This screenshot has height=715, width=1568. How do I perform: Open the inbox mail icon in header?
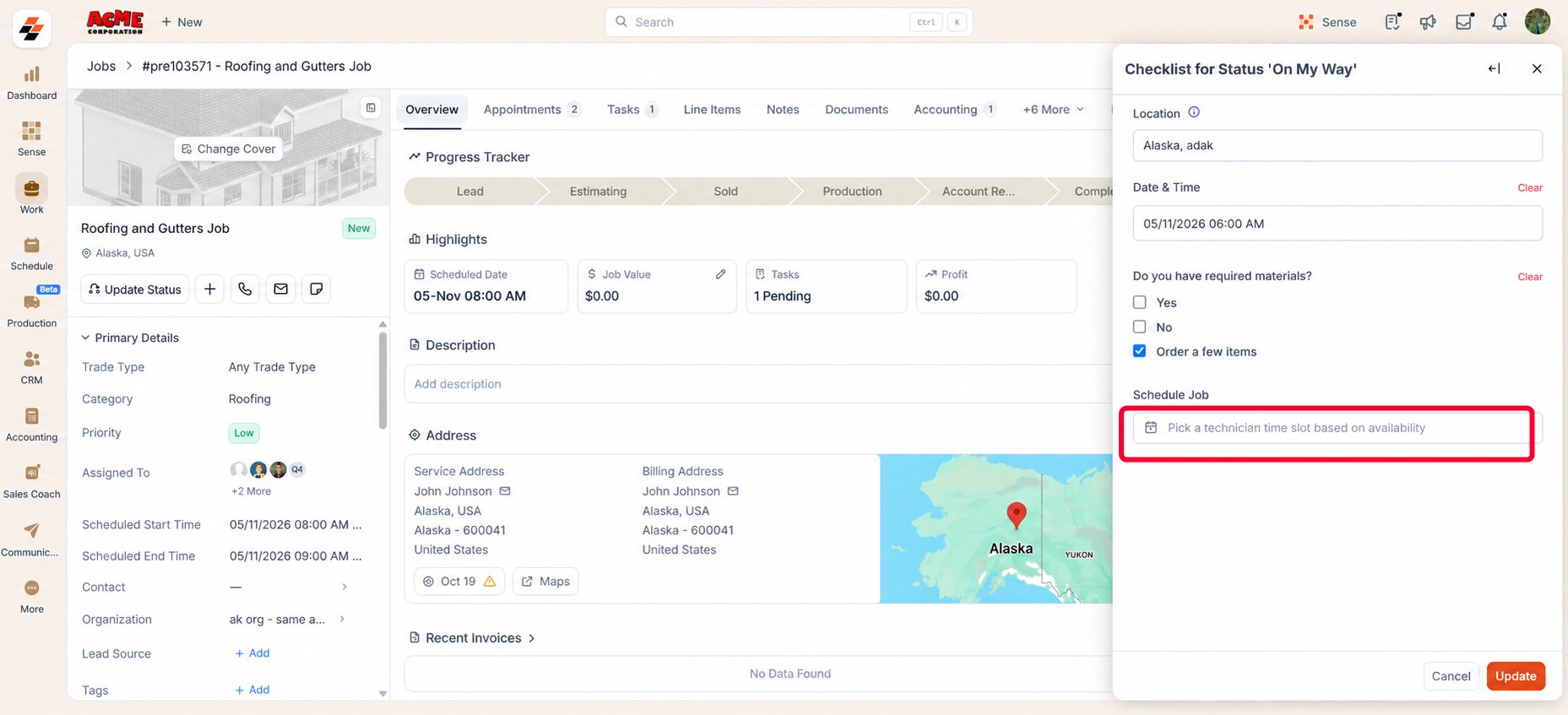[x=1464, y=22]
